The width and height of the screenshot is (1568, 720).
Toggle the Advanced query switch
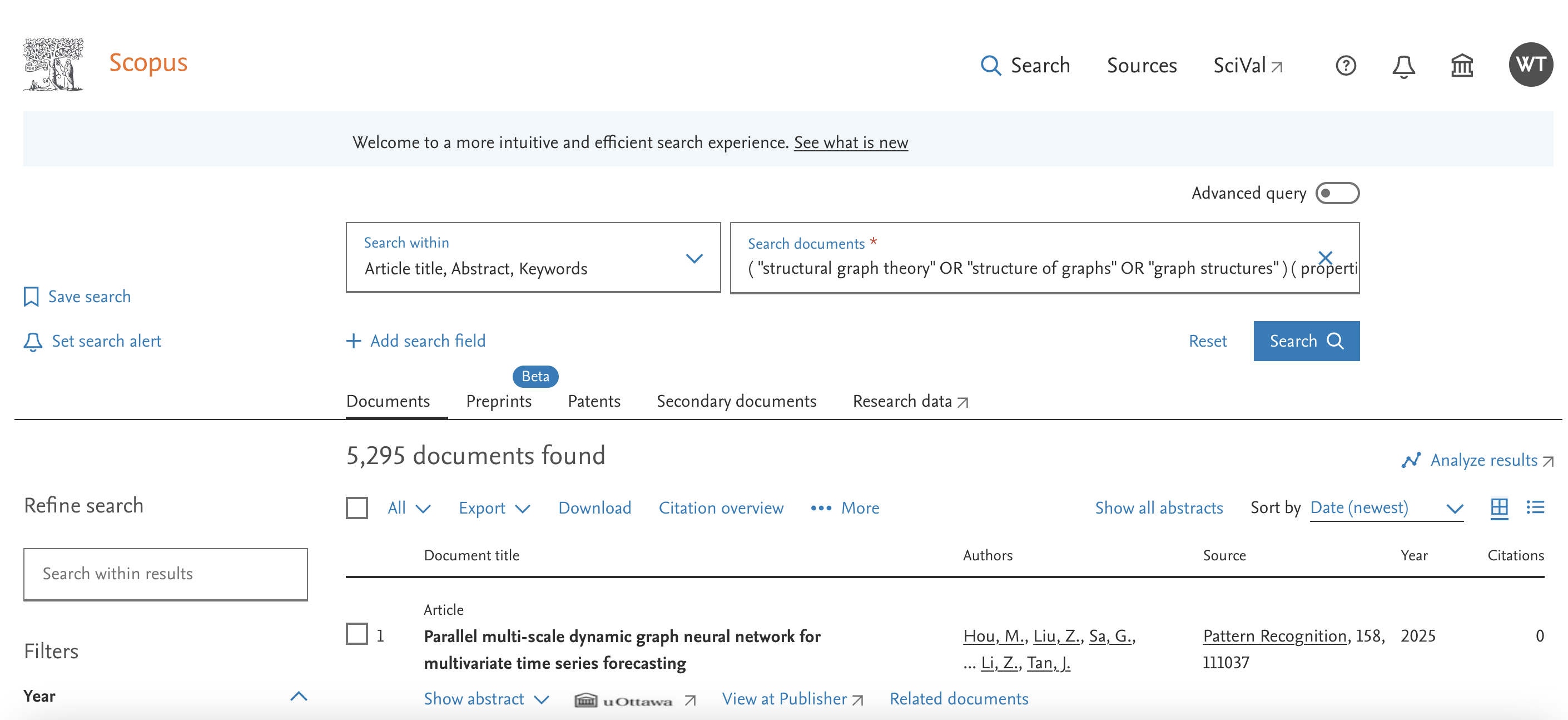point(1339,193)
